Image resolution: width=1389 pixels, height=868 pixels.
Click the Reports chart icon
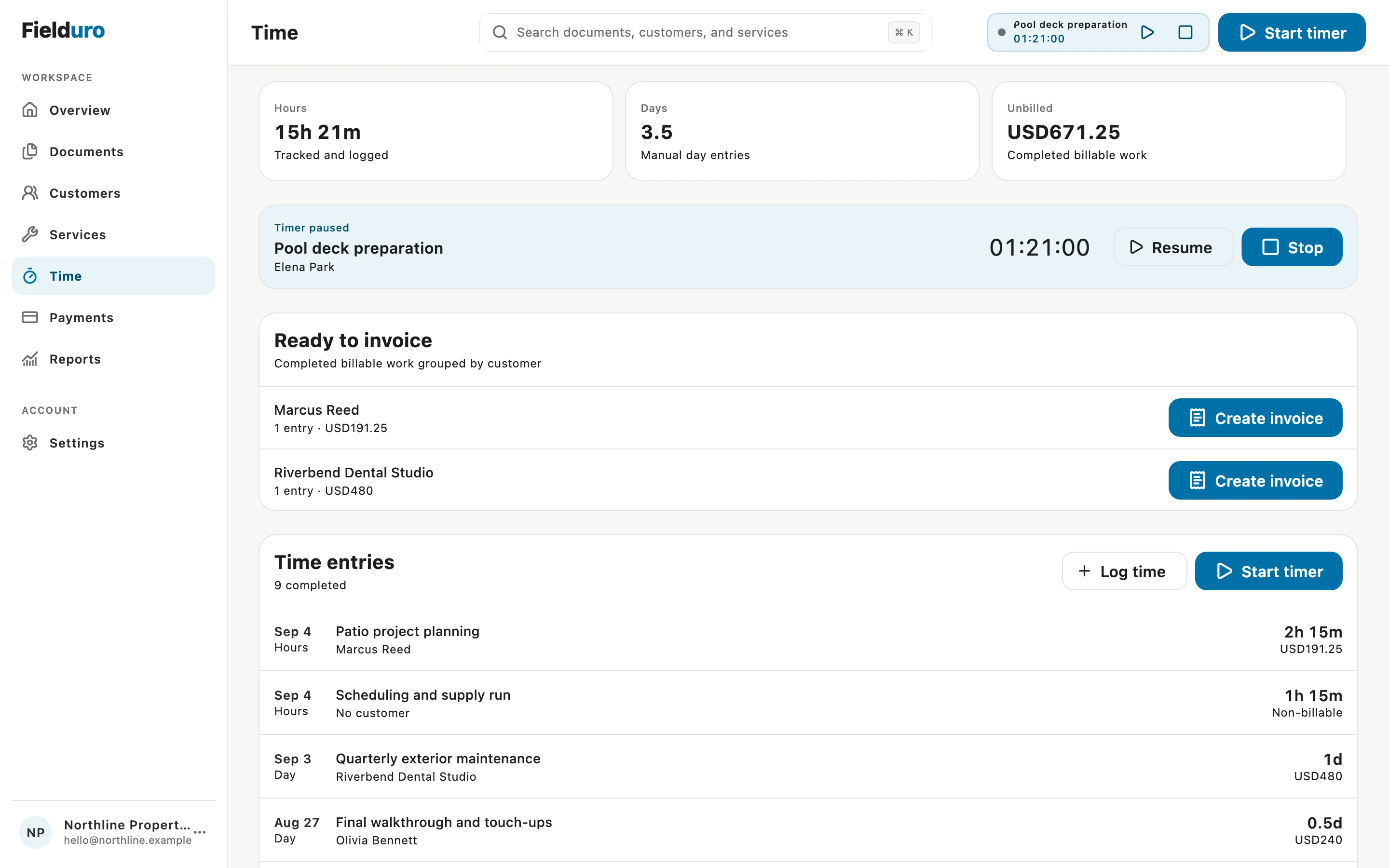pyautogui.click(x=30, y=359)
